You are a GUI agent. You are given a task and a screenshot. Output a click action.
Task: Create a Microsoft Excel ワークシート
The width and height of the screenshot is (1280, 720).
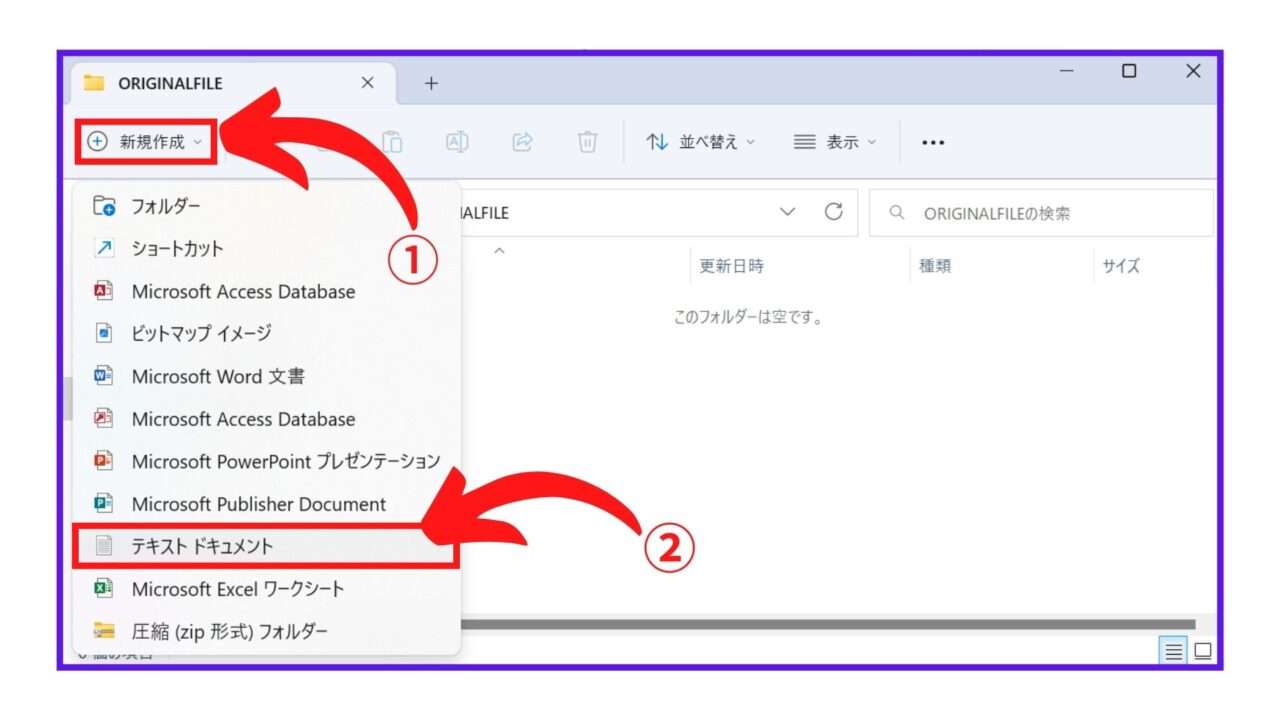(235, 589)
